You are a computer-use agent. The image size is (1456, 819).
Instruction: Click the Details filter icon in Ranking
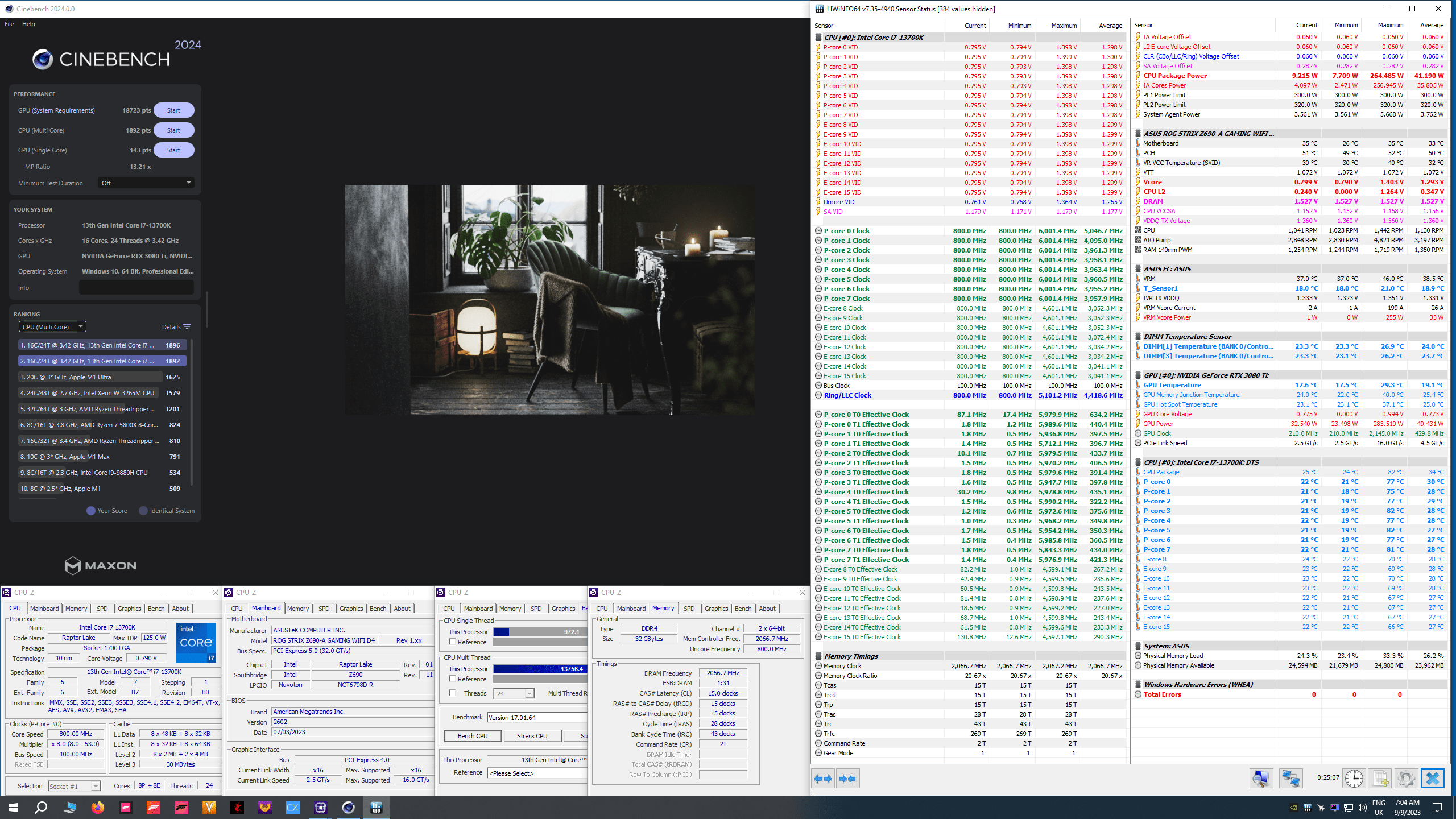(x=187, y=327)
